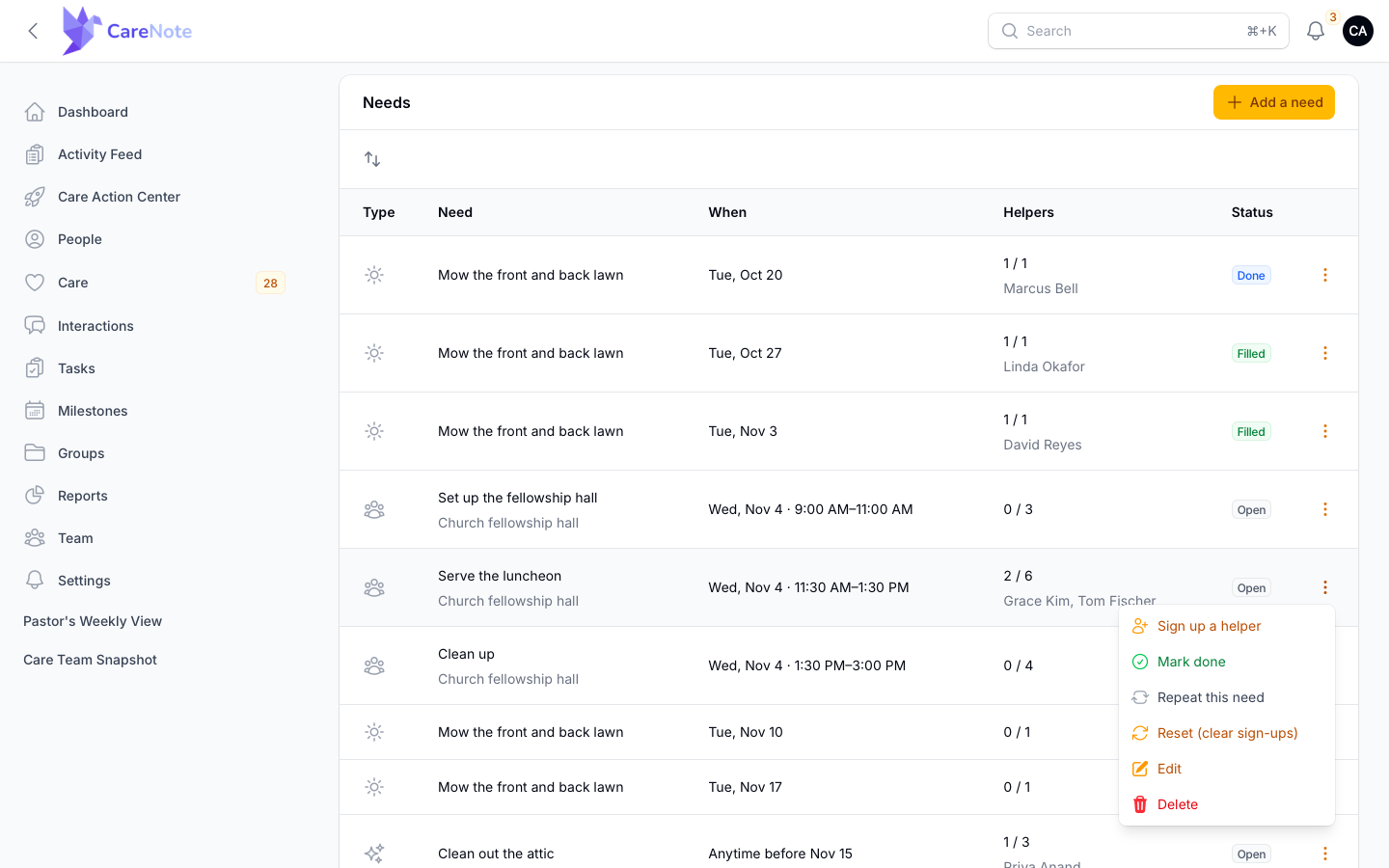Click the Filled badge for Linda Okafor

[x=1251, y=353]
